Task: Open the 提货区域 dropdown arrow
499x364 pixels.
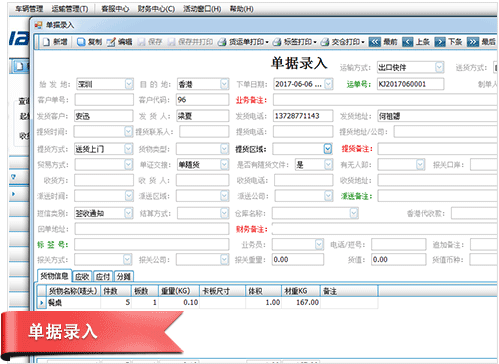Action: click(328, 149)
